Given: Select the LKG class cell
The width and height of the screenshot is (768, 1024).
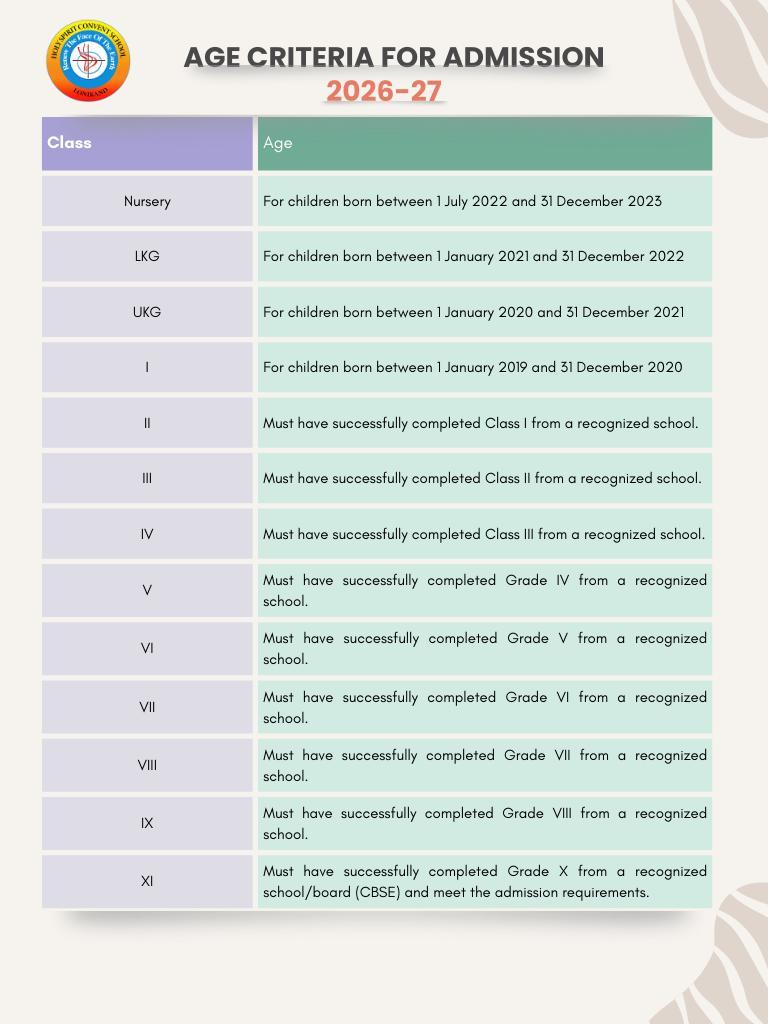Looking at the screenshot, I should tap(147, 256).
